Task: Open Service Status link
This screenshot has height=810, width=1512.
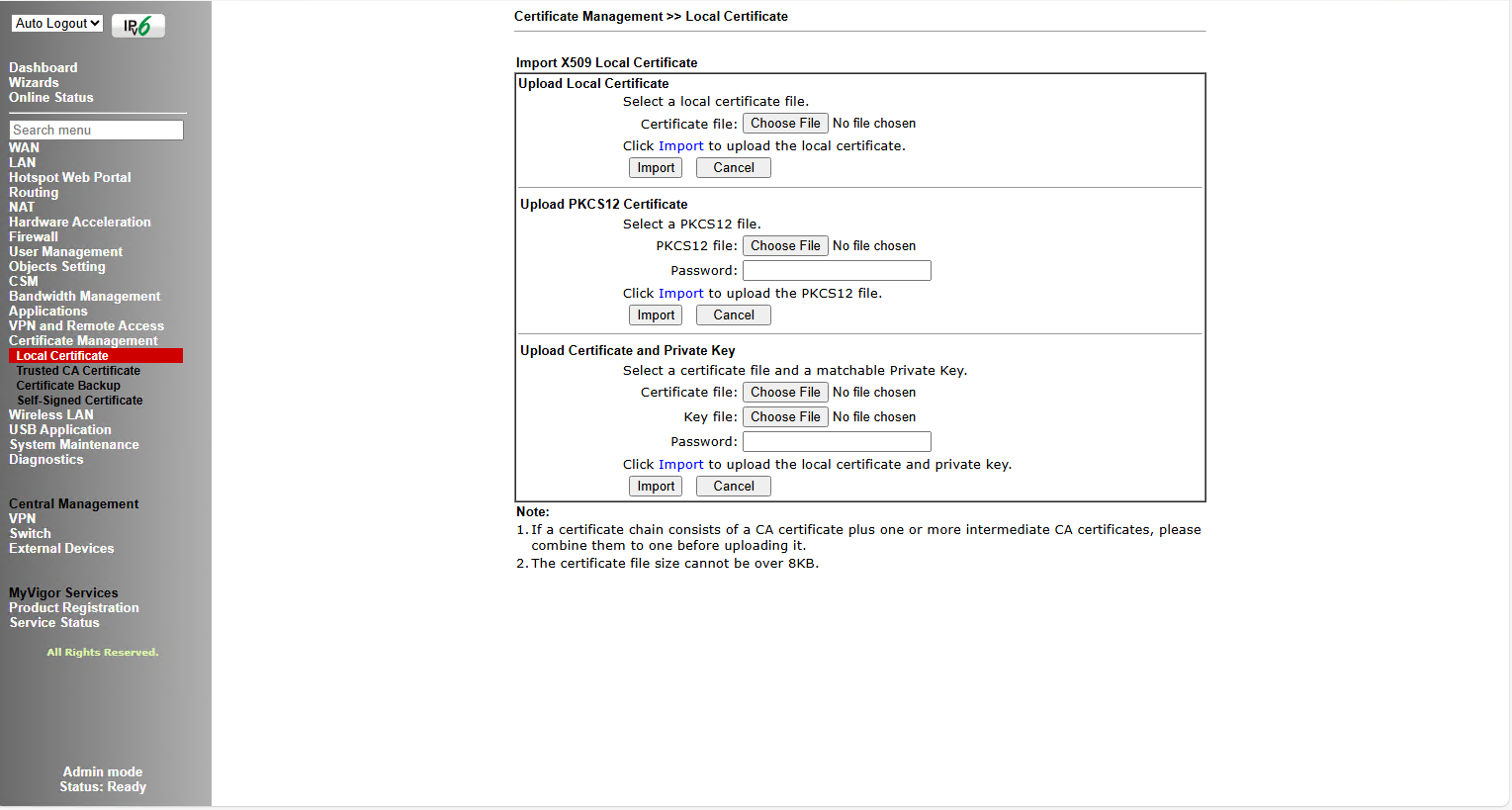Action: (x=54, y=622)
